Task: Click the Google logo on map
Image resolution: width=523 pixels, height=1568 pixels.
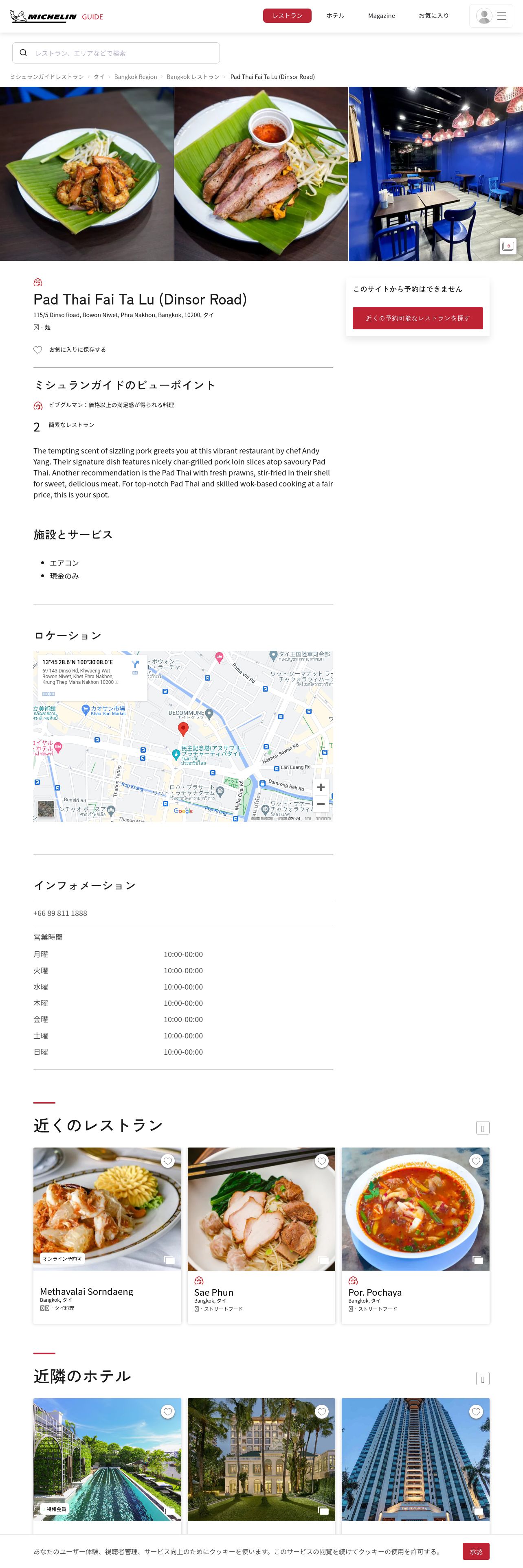Action: click(x=183, y=811)
